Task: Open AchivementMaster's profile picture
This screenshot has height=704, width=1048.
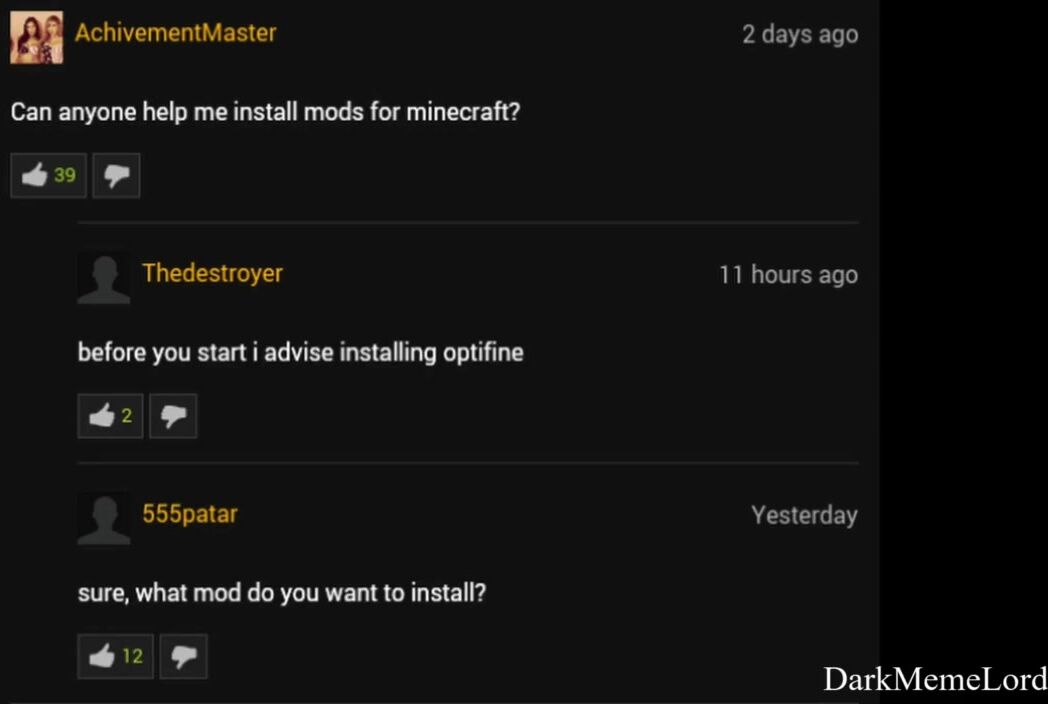Action: [37, 37]
